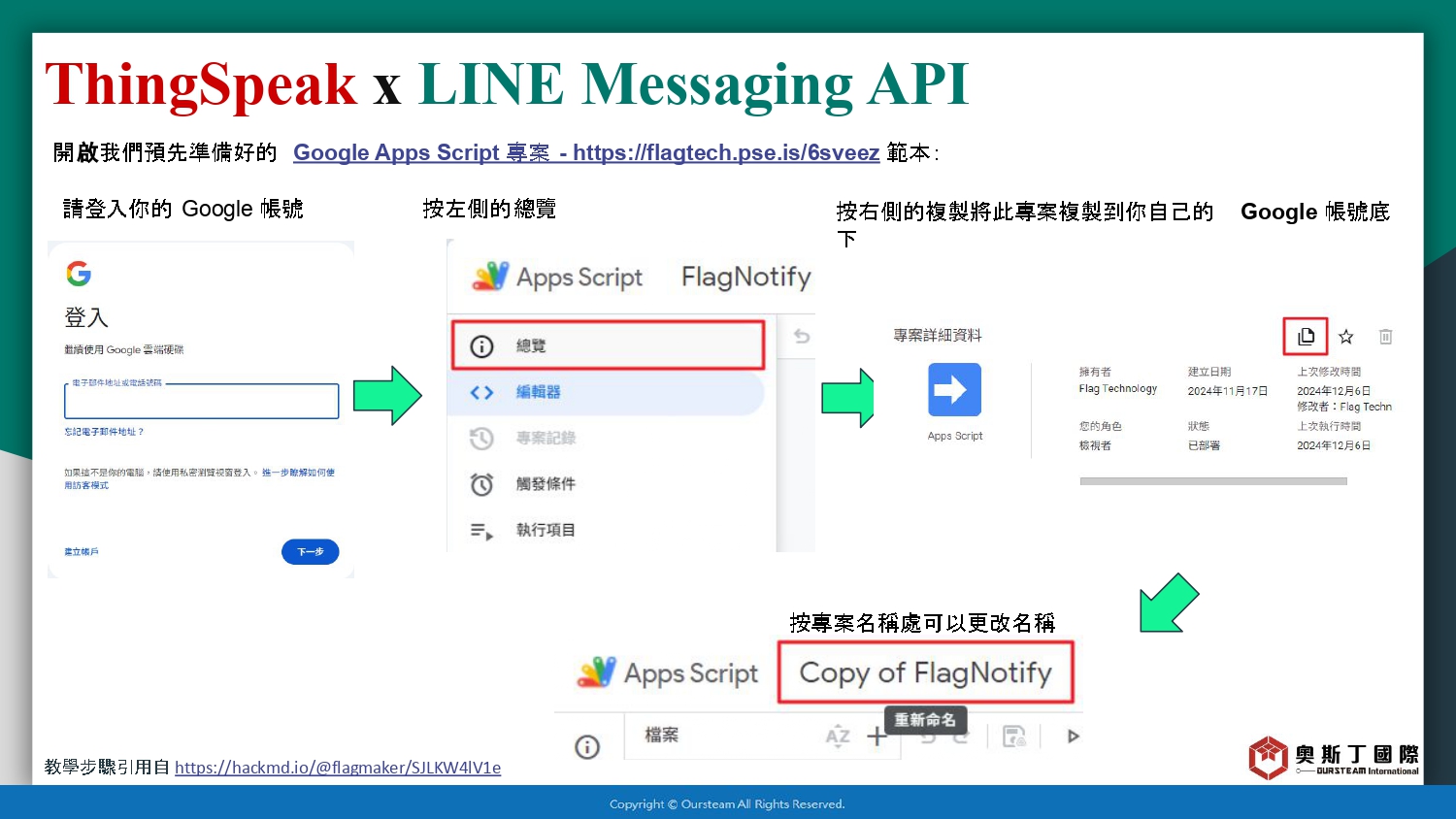Click the trash delete project icon
The width and height of the screenshot is (1456, 819).
pyautogui.click(x=1385, y=337)
